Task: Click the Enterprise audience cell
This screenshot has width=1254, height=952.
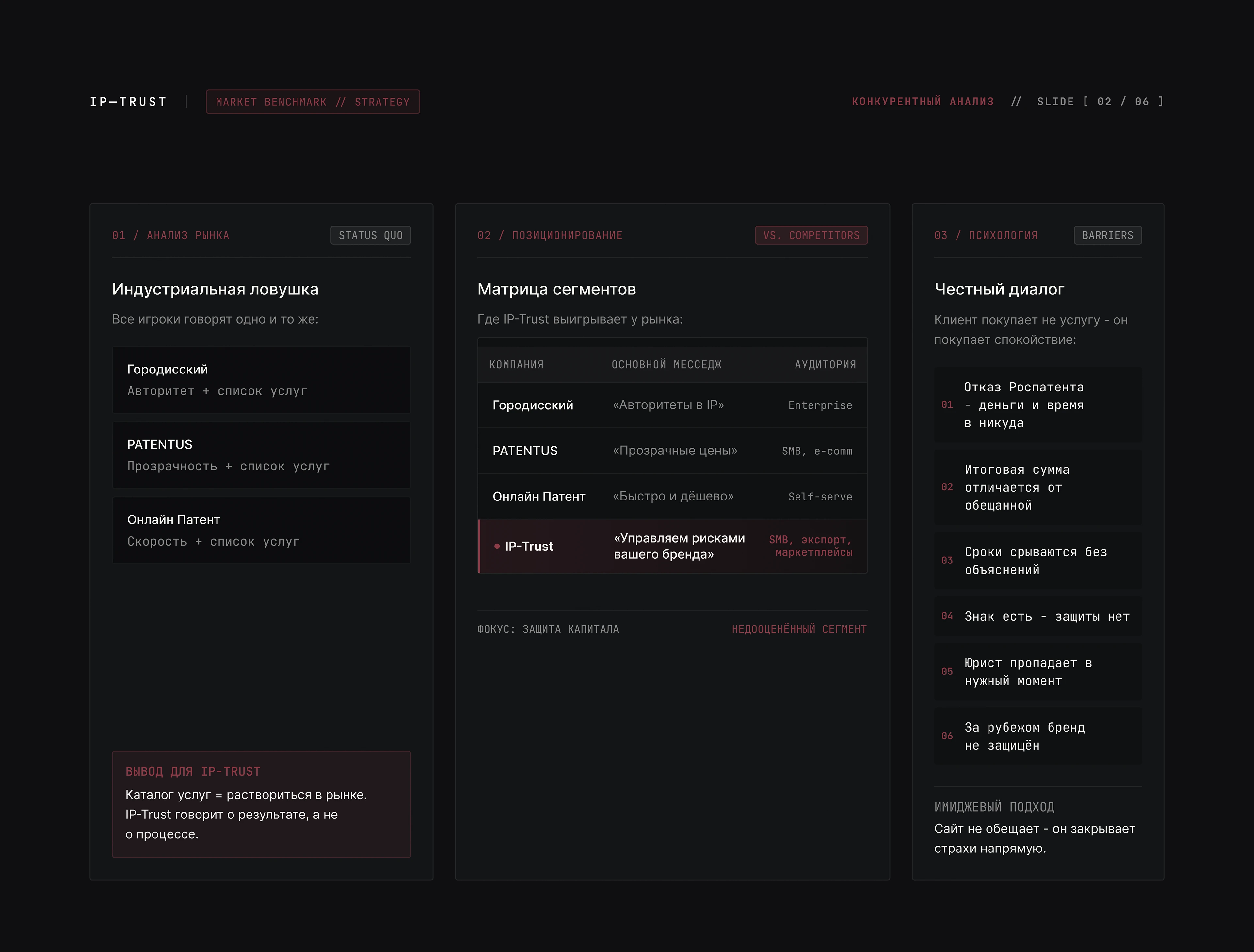Action: point(820,405)
